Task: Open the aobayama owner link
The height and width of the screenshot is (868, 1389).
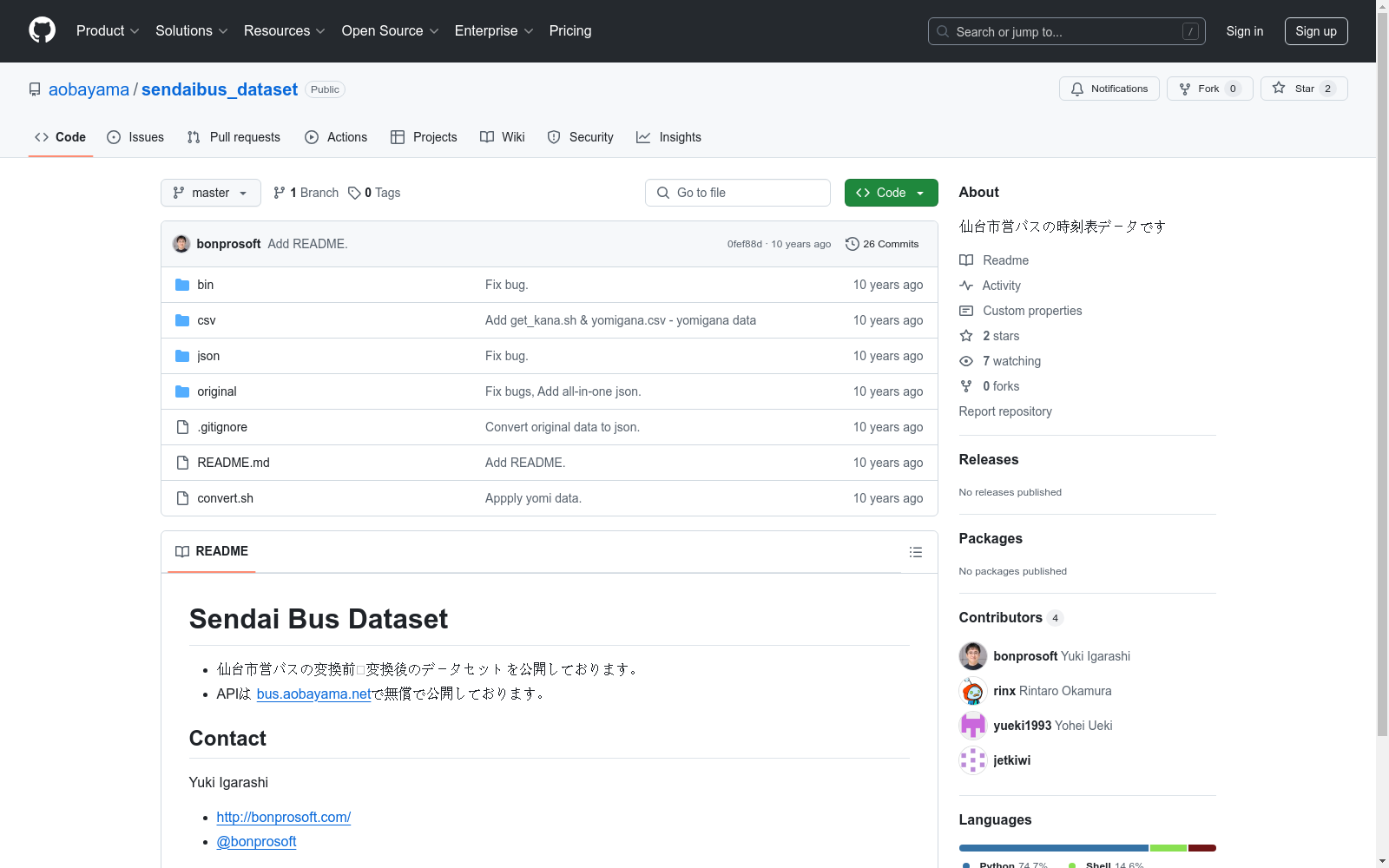Action: (89, 89)
